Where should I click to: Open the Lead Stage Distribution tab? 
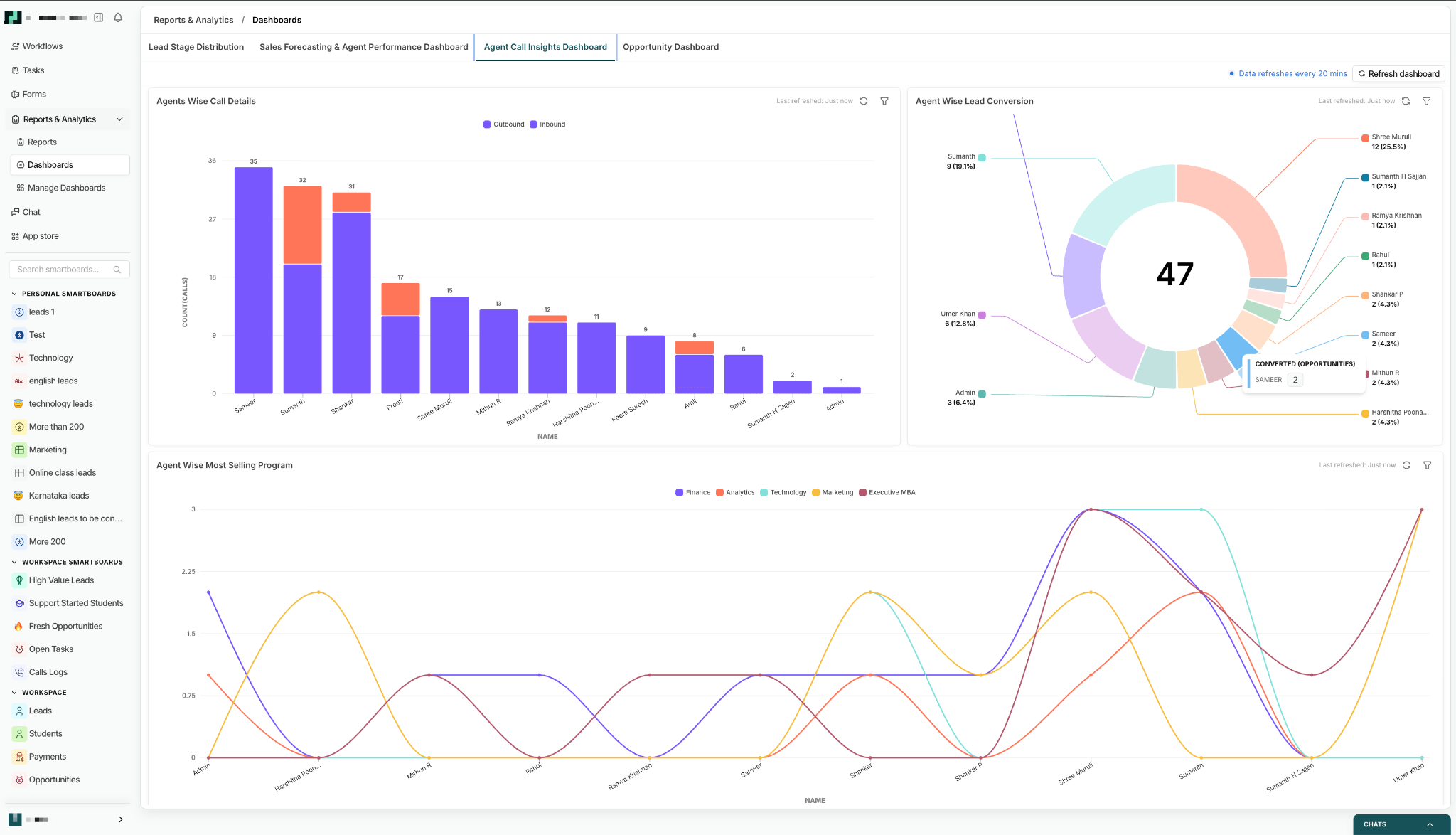196,47
